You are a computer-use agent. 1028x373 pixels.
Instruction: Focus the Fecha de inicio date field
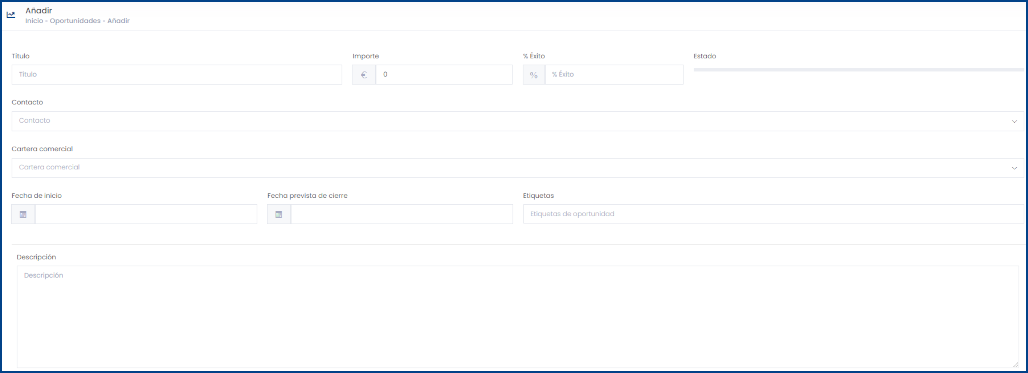pyautogui.click(x=146, y=214)
